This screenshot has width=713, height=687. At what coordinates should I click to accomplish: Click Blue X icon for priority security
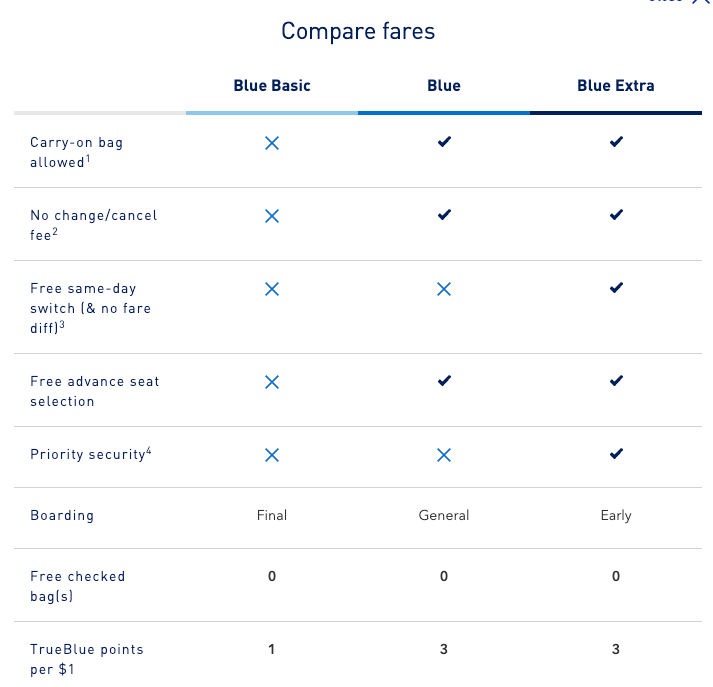pyautogui.click(x=444, y=455)
